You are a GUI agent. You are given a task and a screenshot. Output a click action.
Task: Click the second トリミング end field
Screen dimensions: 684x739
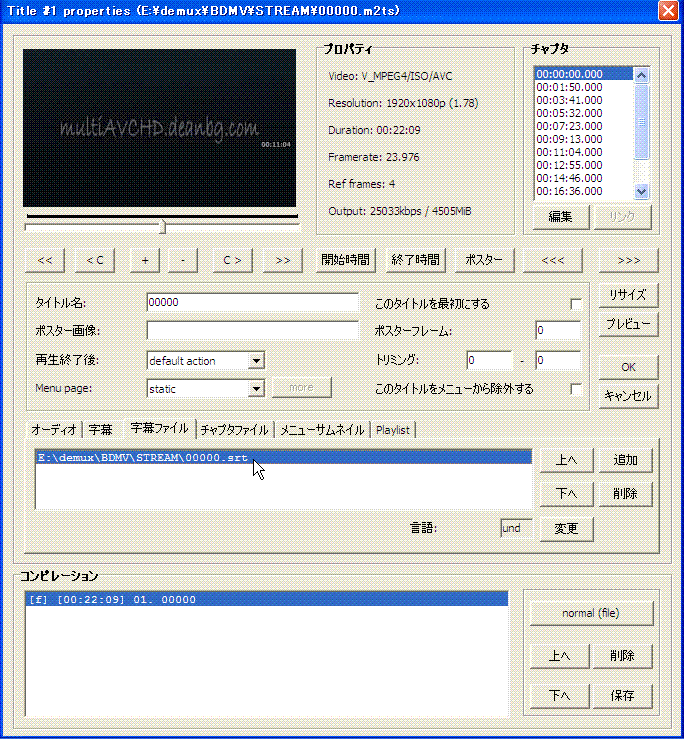(558, 361)
